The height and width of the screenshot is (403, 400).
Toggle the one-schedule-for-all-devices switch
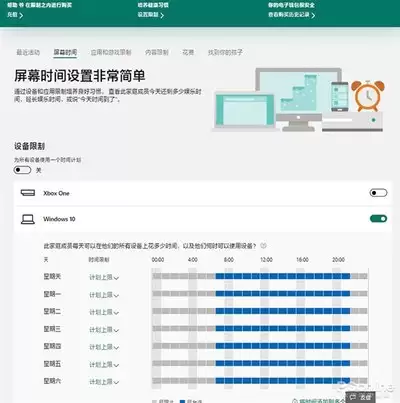coord(22,170)
